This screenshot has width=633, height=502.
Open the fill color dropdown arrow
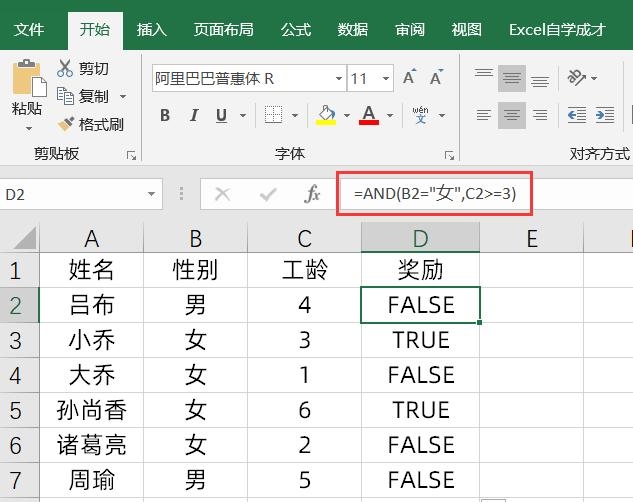pos(347,115)
